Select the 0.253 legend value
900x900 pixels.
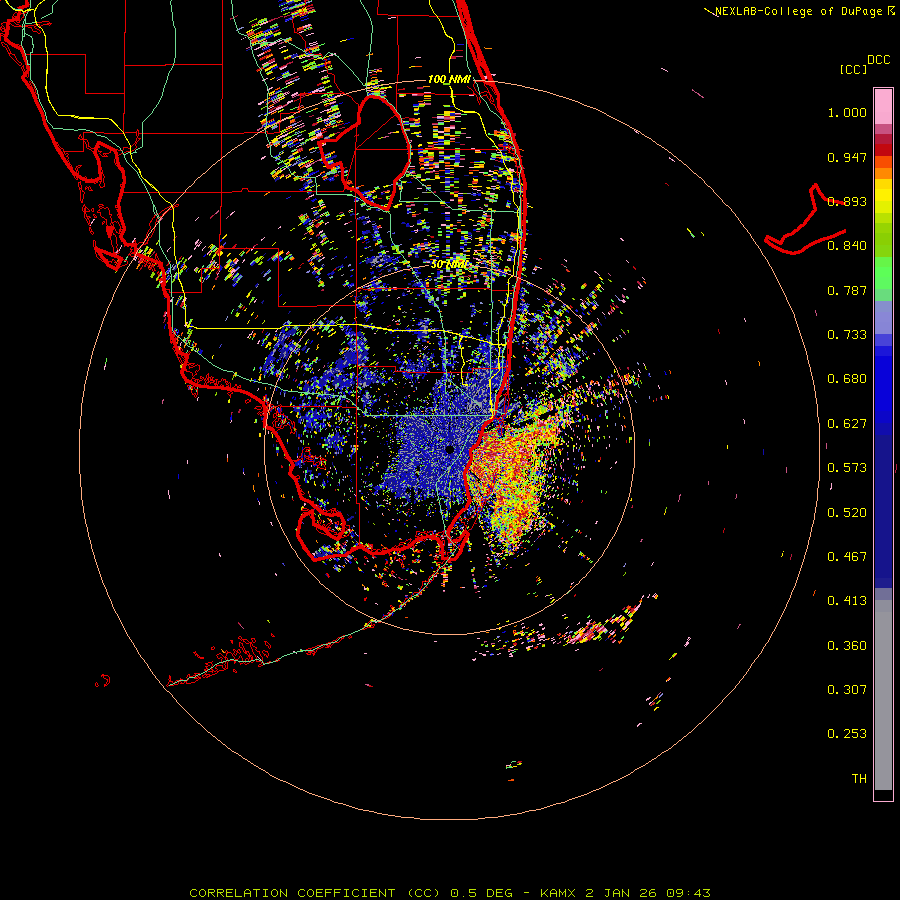[847, 734]
